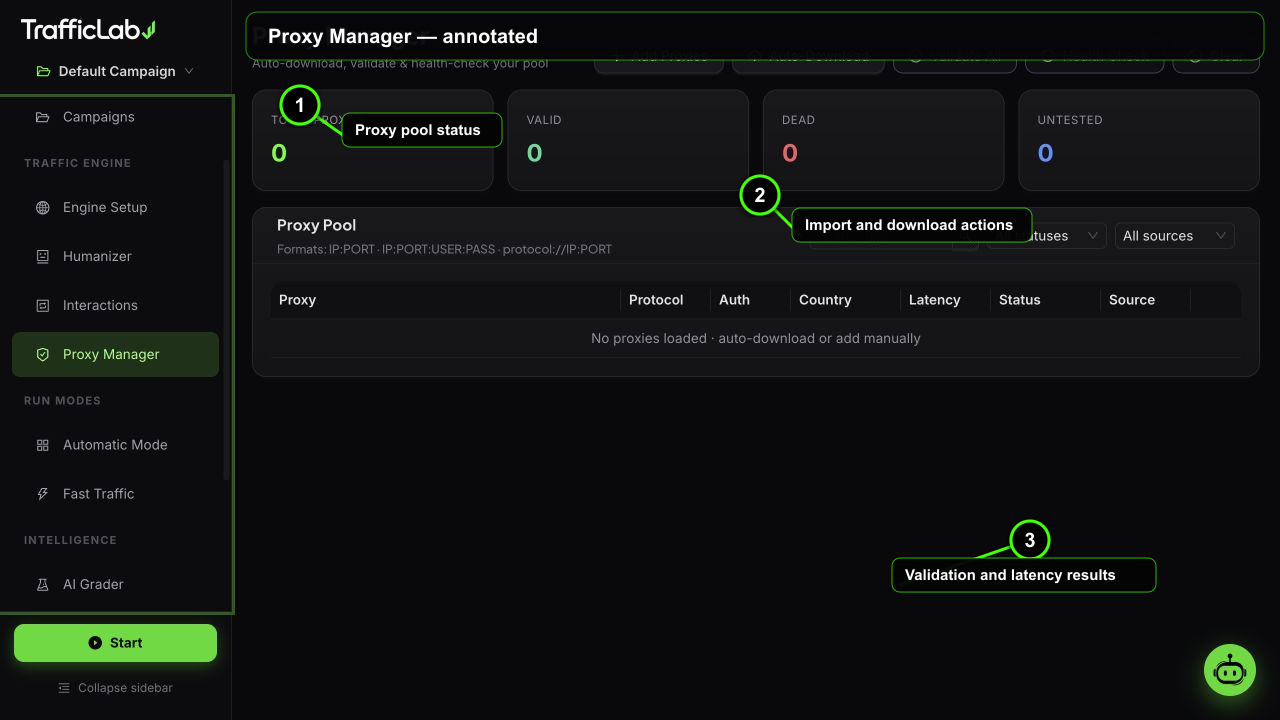1280x720 pixels.
Task: Click the "No proxies loaded" empty message
Action: pyautogui.click(x=755, y=339)
